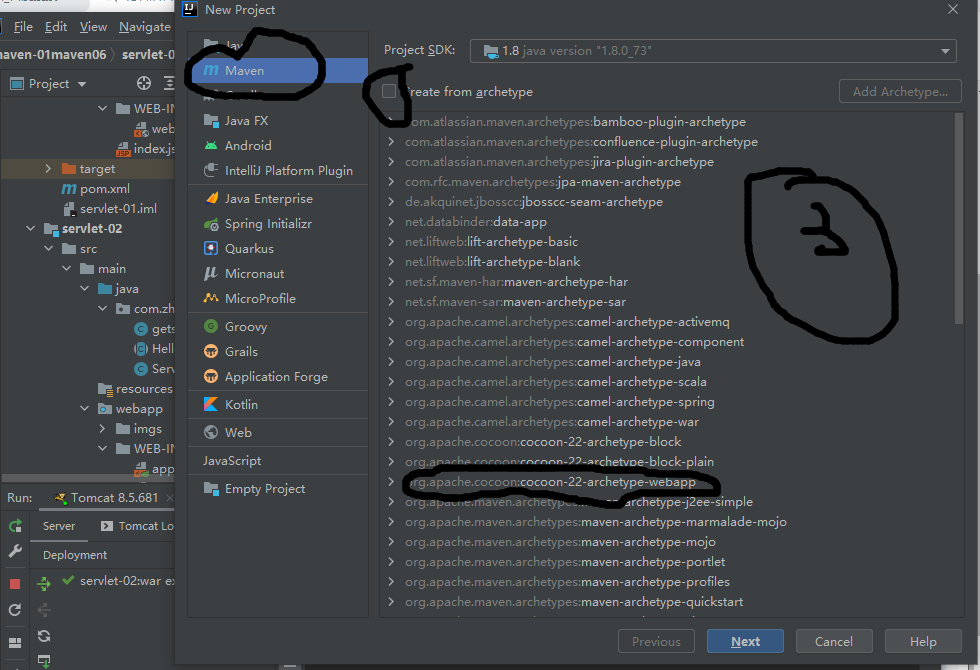Expand the imgs folder in project tree

click(102, 429)
